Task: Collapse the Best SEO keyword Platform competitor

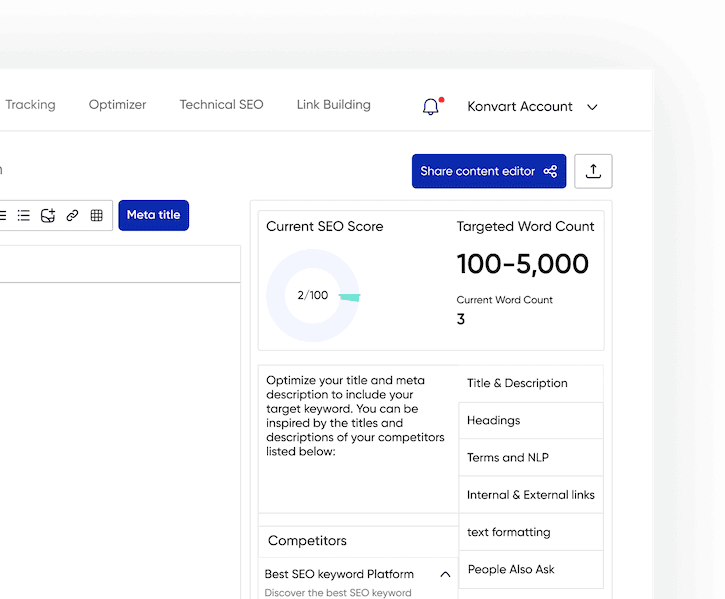Action: click(445, 574)
